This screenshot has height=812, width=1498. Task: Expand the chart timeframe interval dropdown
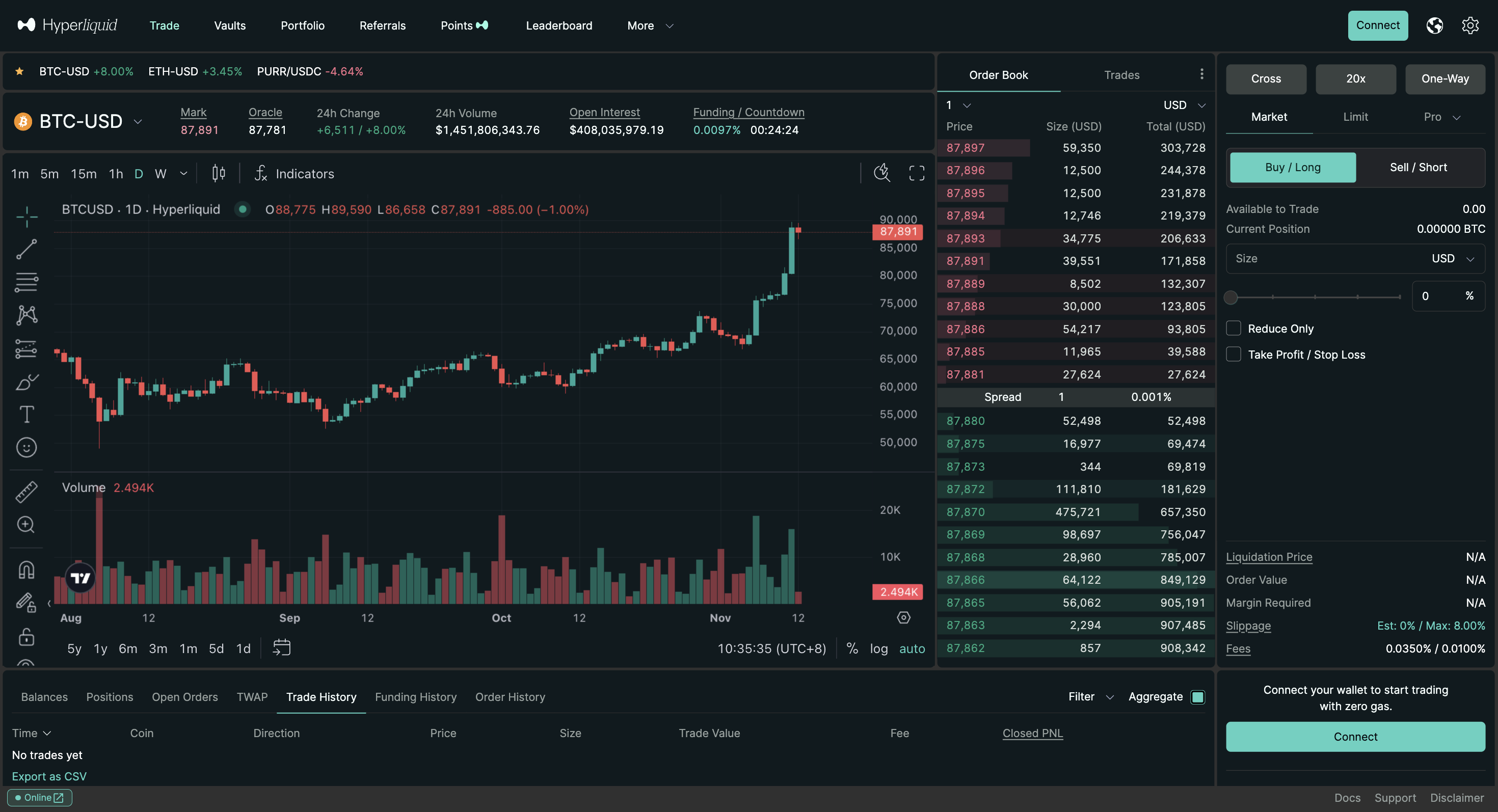coord(182,173)
